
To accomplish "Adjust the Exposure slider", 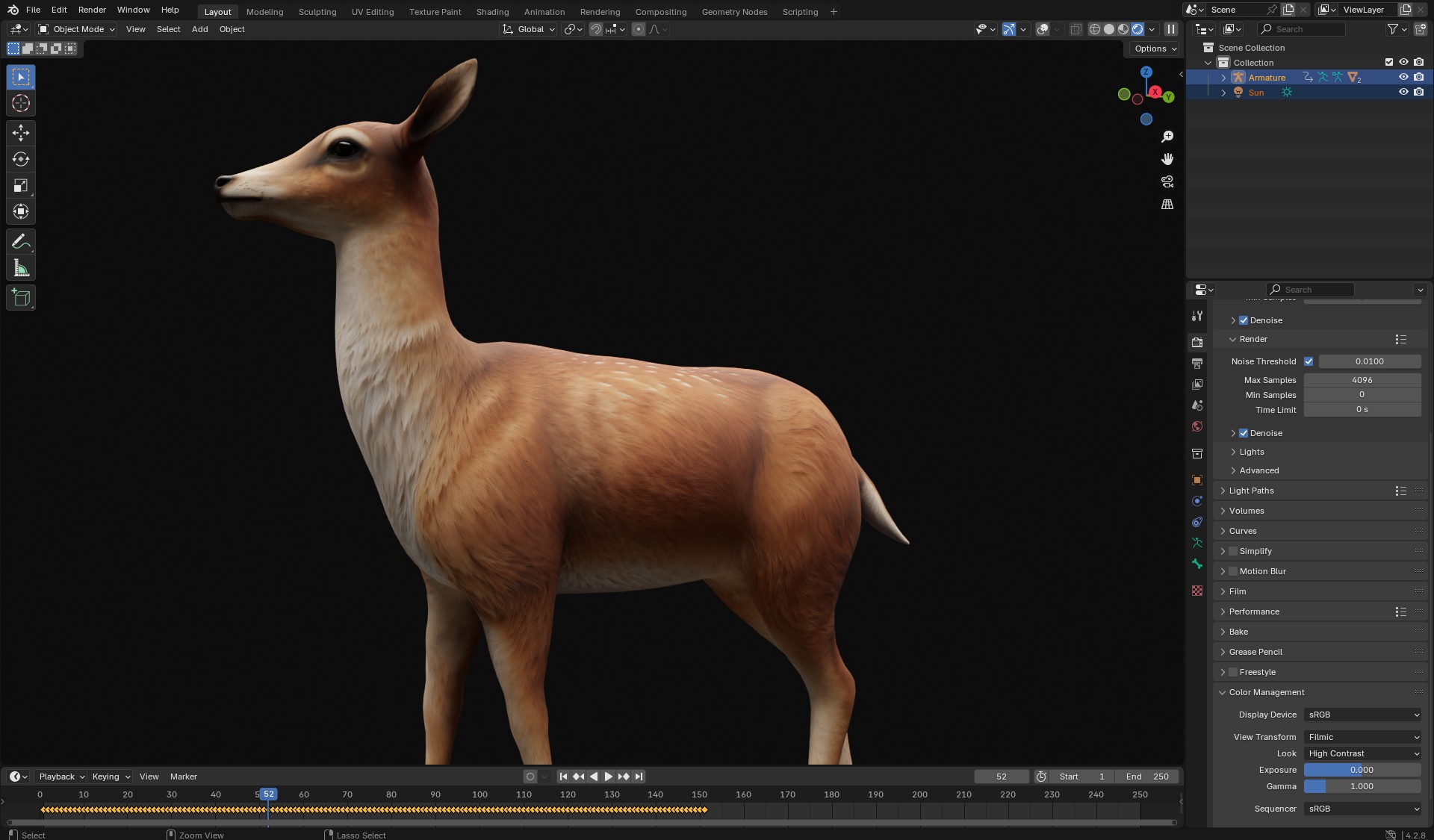I will coord(1362,770).
